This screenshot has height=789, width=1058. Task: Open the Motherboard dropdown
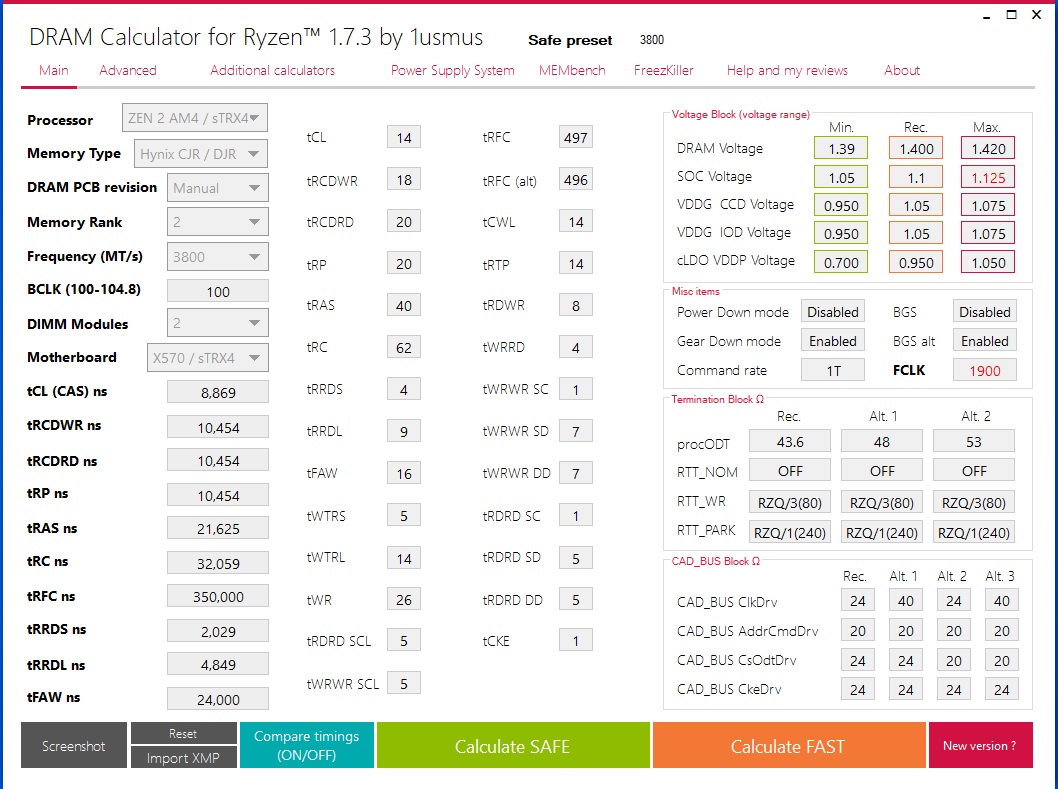[x=207, y=358]
